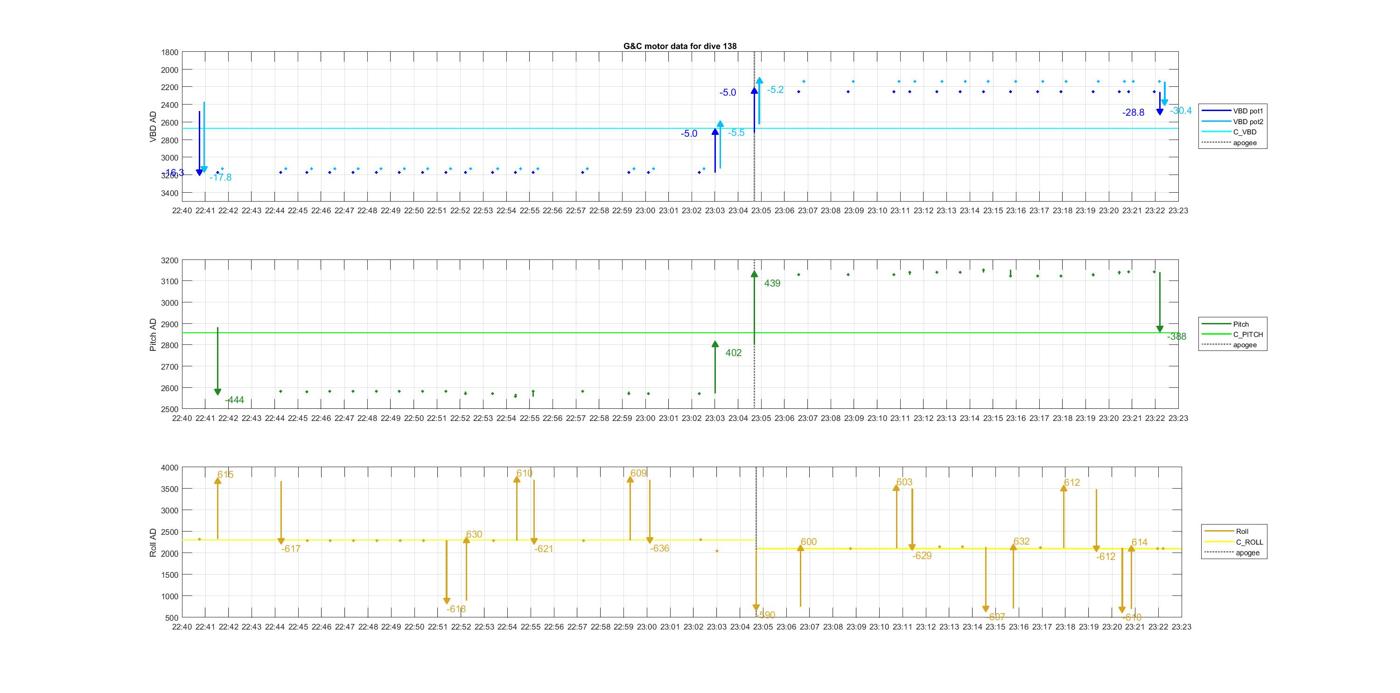Click the '22:40' time tick under VBD plot

(x=182, y=211)
